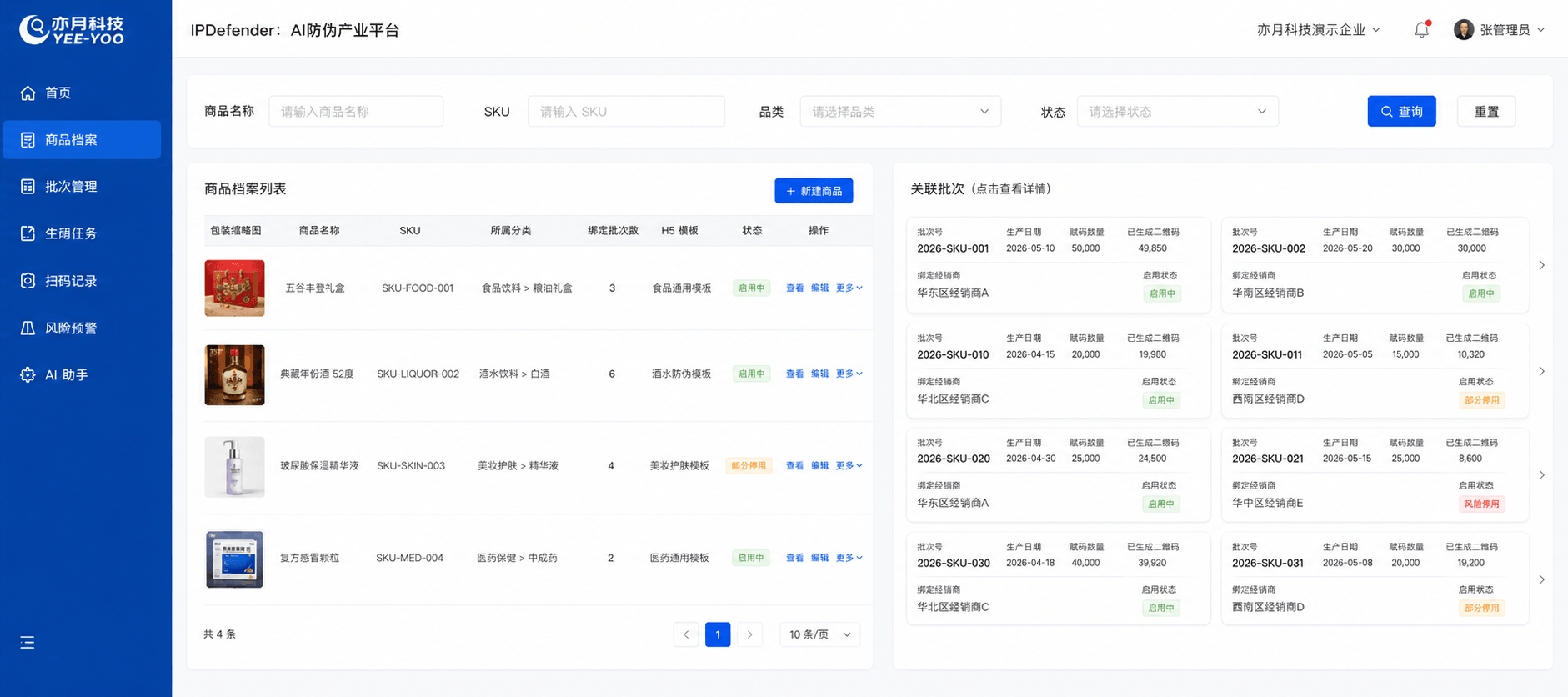Expand 更多 for 玻尿酸保湿精华液

849,465
